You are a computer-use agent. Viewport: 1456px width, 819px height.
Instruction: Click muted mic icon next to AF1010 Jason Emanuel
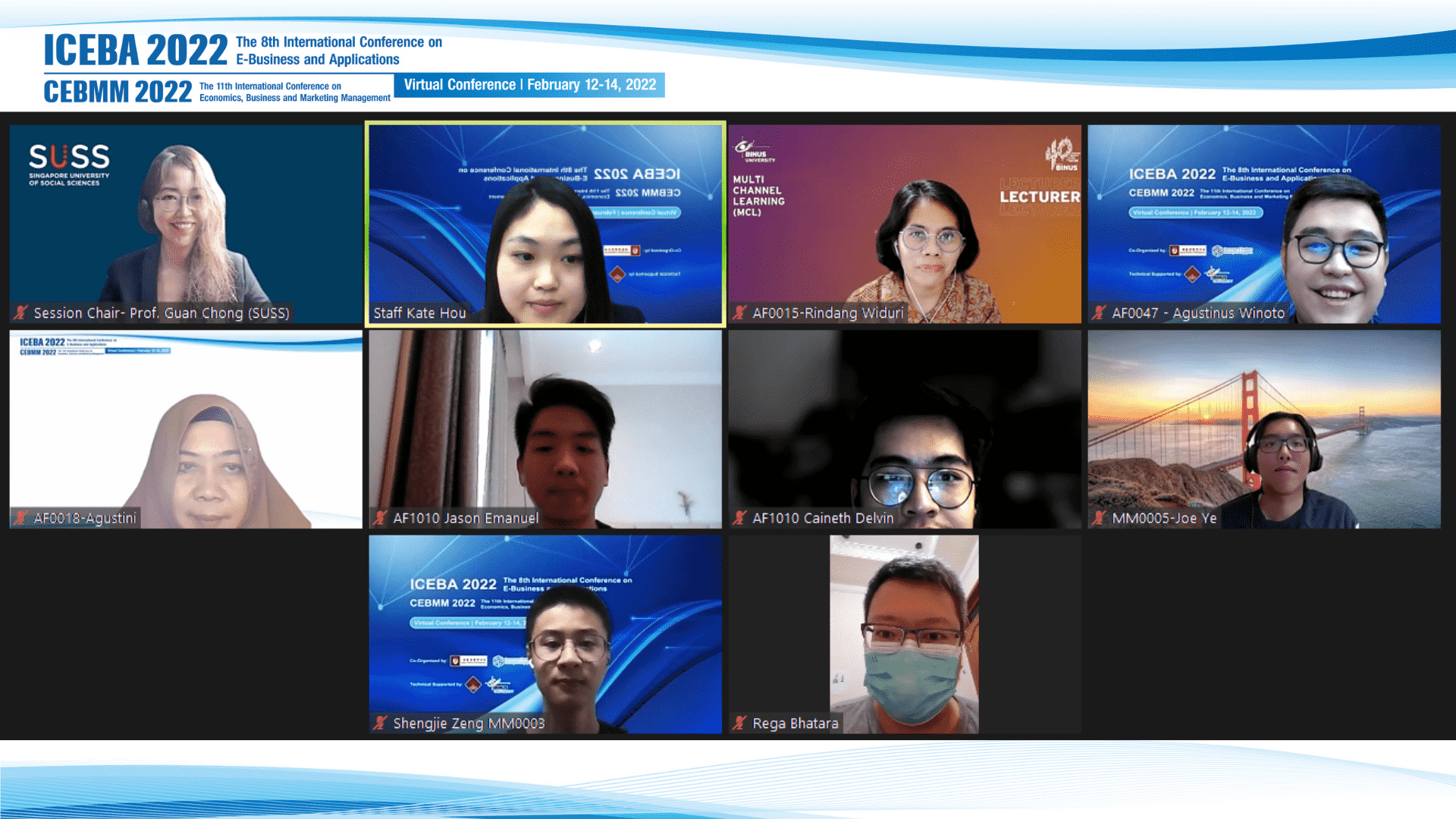tap(381, 518)
